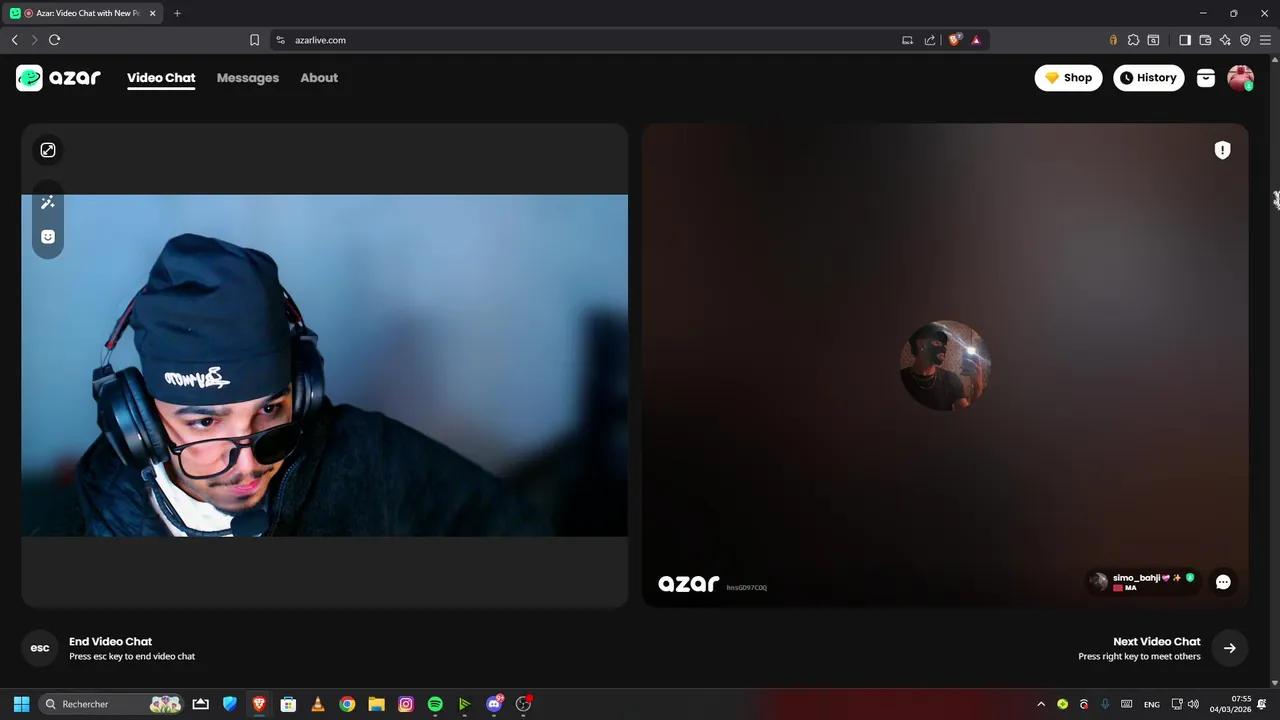Open site settings icon in address bar

pyautogui.click(x=281, y=40)
